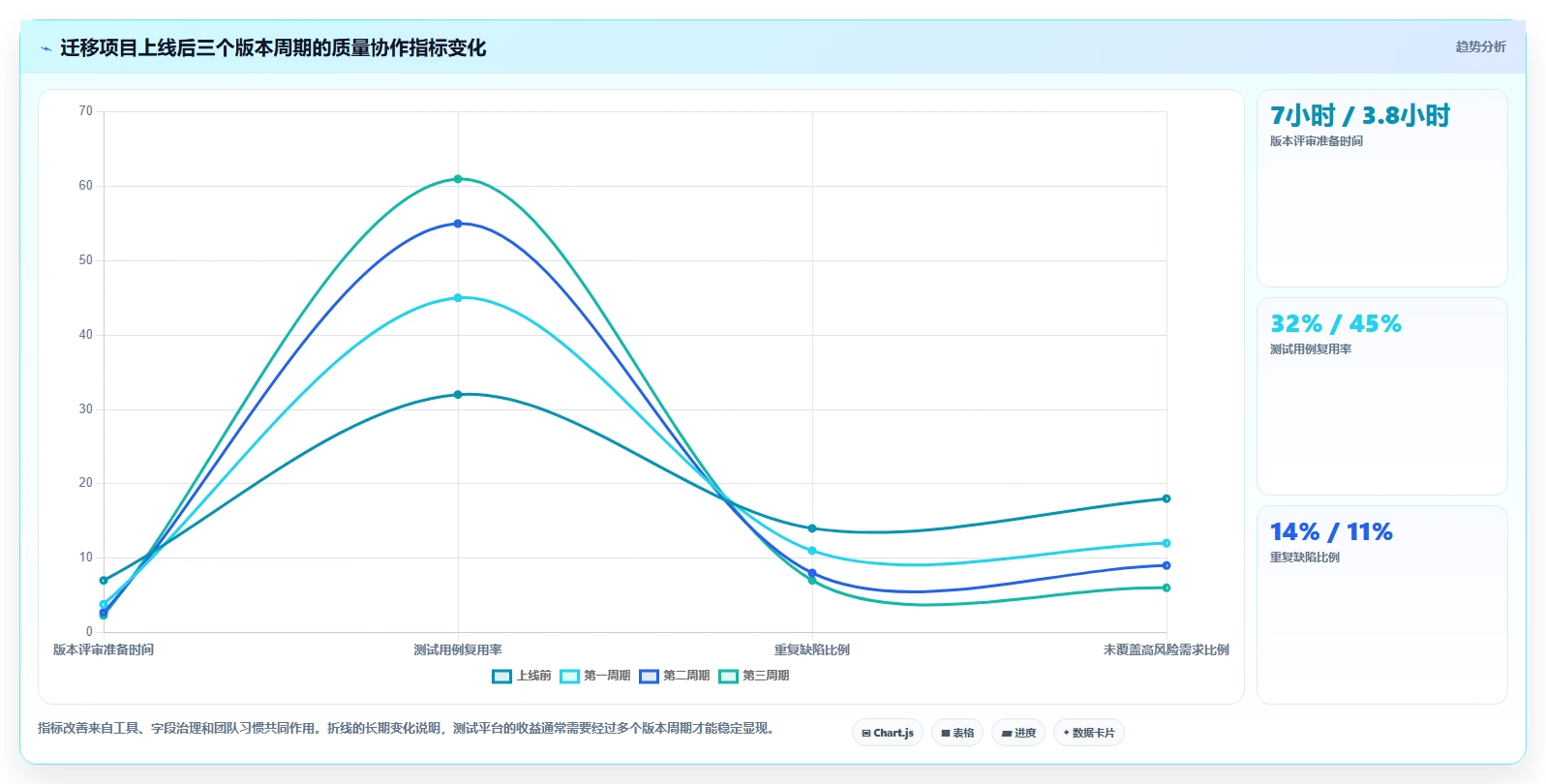The width and height of the screenshot is (1546, 784).
Task: Click the 测试用例复用率 caption in the side card
Action: (1311, 349)
